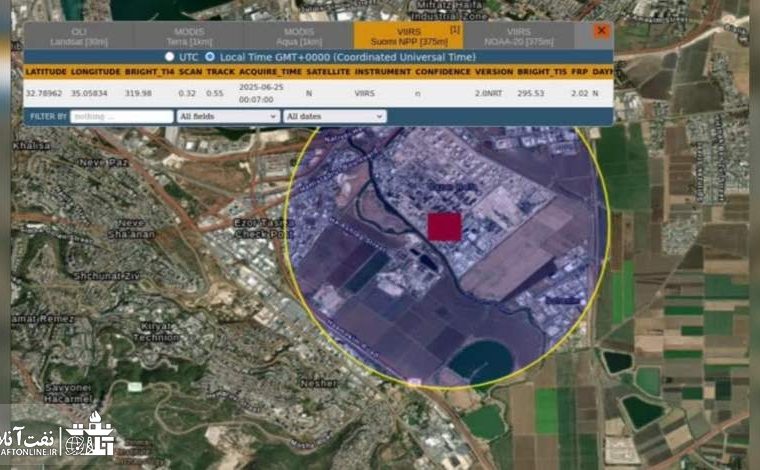Viewport: 760px width, 470px height.
Task: Select the UTC time radio button
Action: pos(169,57)
